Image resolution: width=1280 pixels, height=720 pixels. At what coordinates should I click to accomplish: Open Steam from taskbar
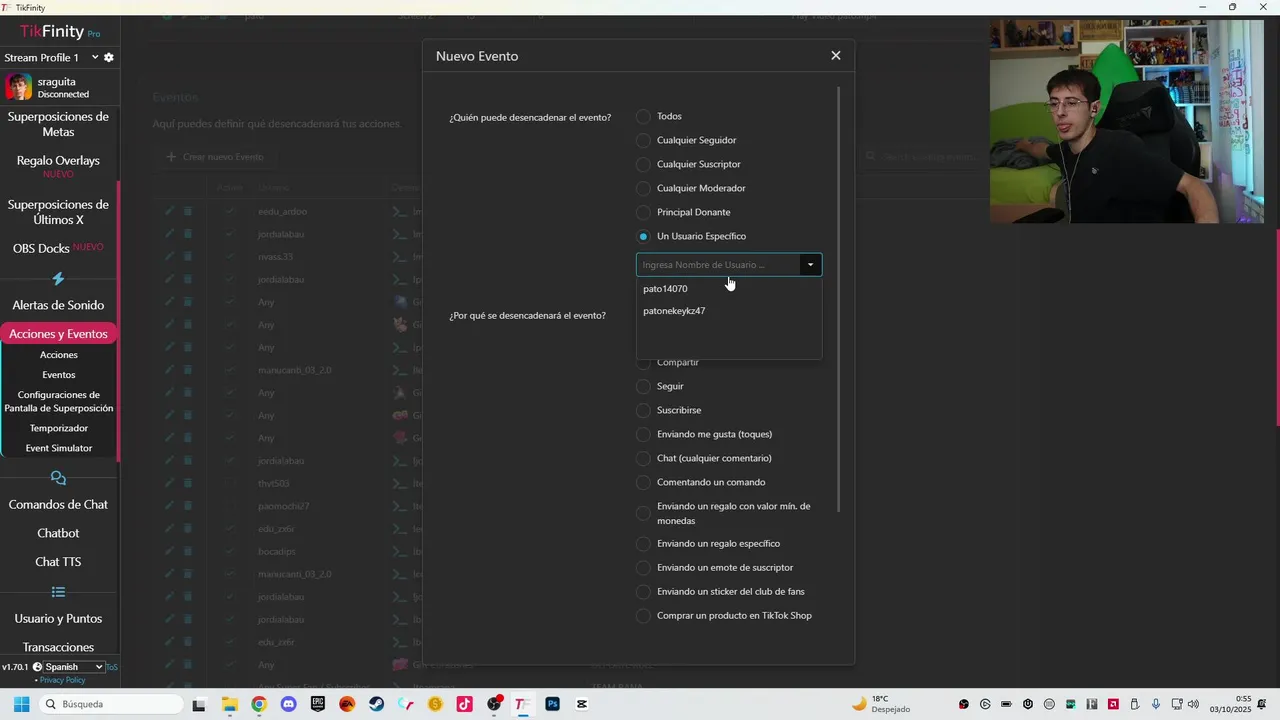tap(376, 704)
